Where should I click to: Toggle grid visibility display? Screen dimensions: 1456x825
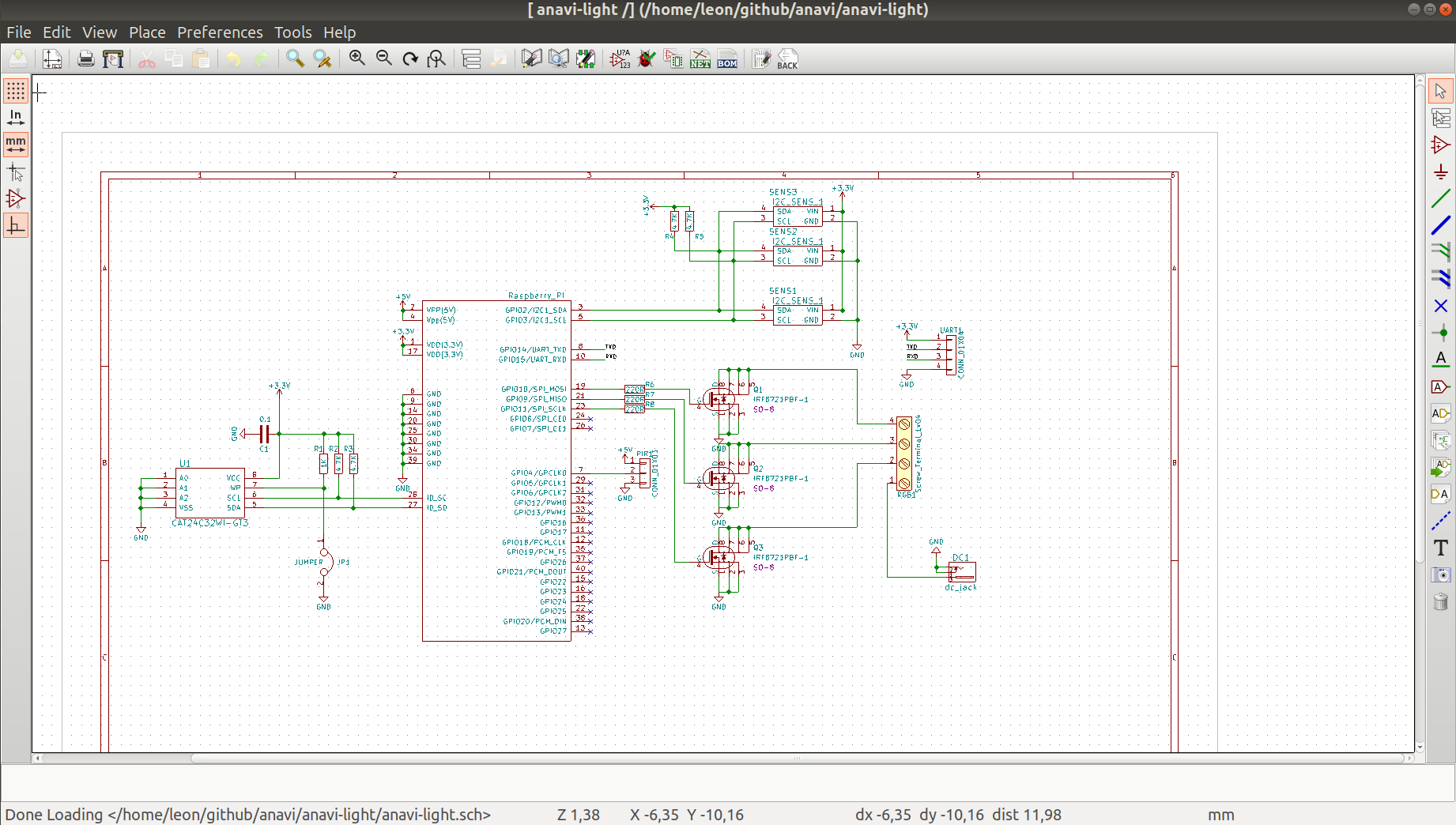point(16,91)
